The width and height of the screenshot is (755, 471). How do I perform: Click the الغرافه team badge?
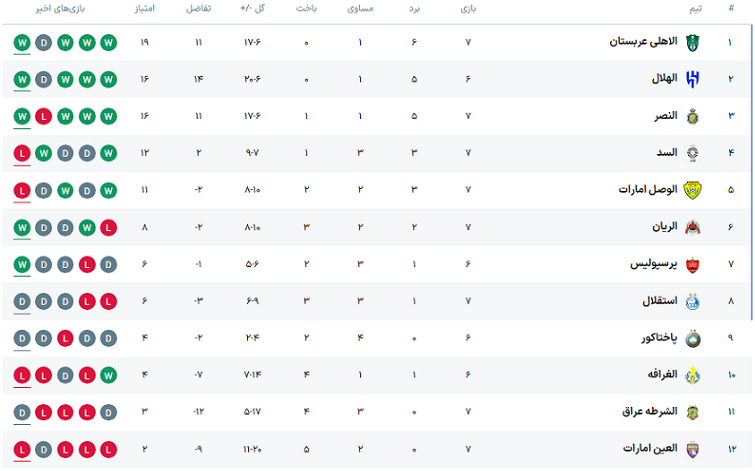[692, 376]
